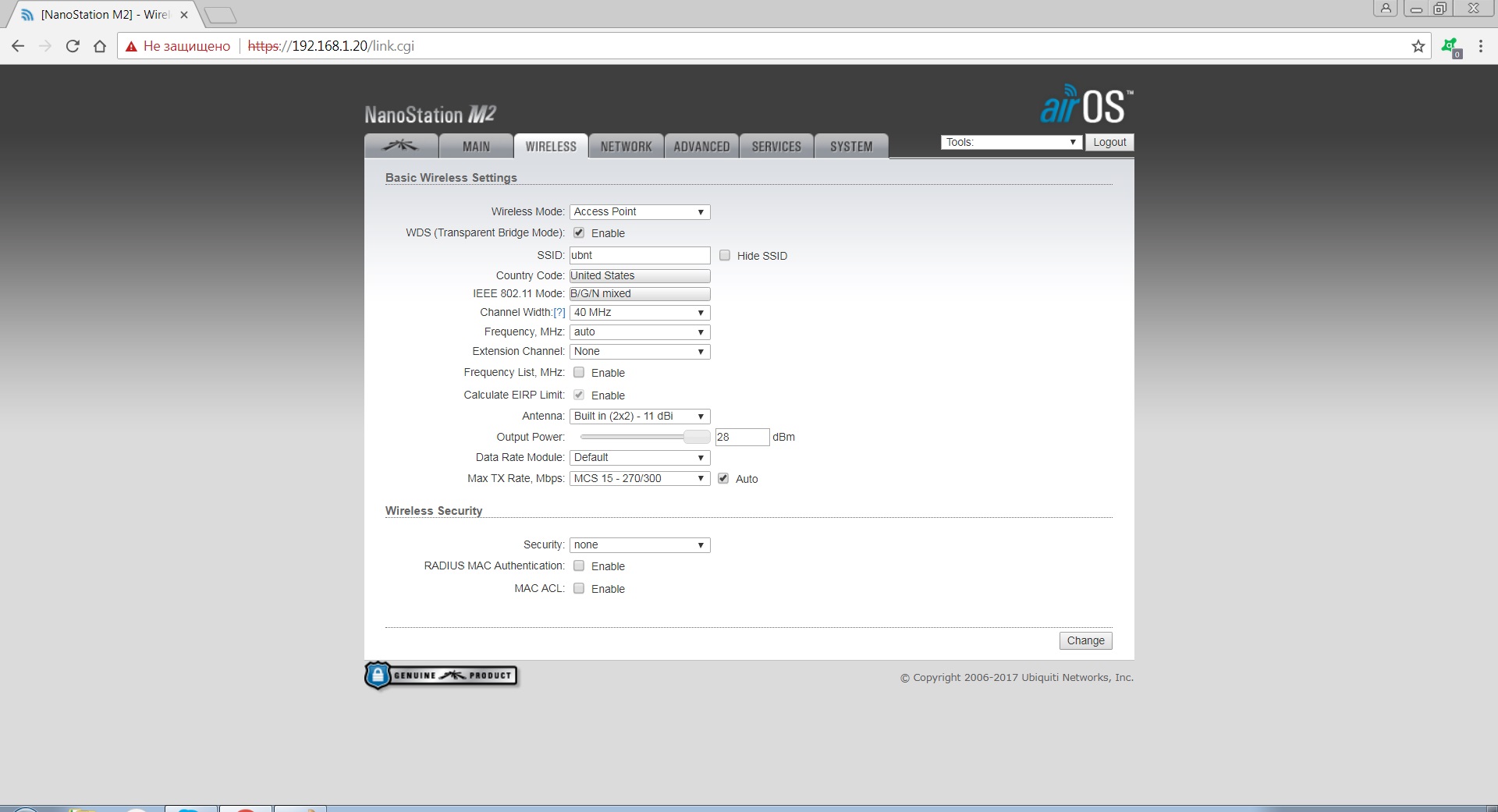
Task: Switch to the MAIN tab
Action: tap(476, 146)
